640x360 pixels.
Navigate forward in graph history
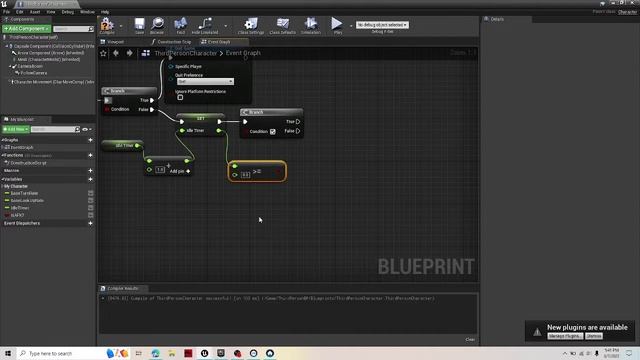click(129, 53)
